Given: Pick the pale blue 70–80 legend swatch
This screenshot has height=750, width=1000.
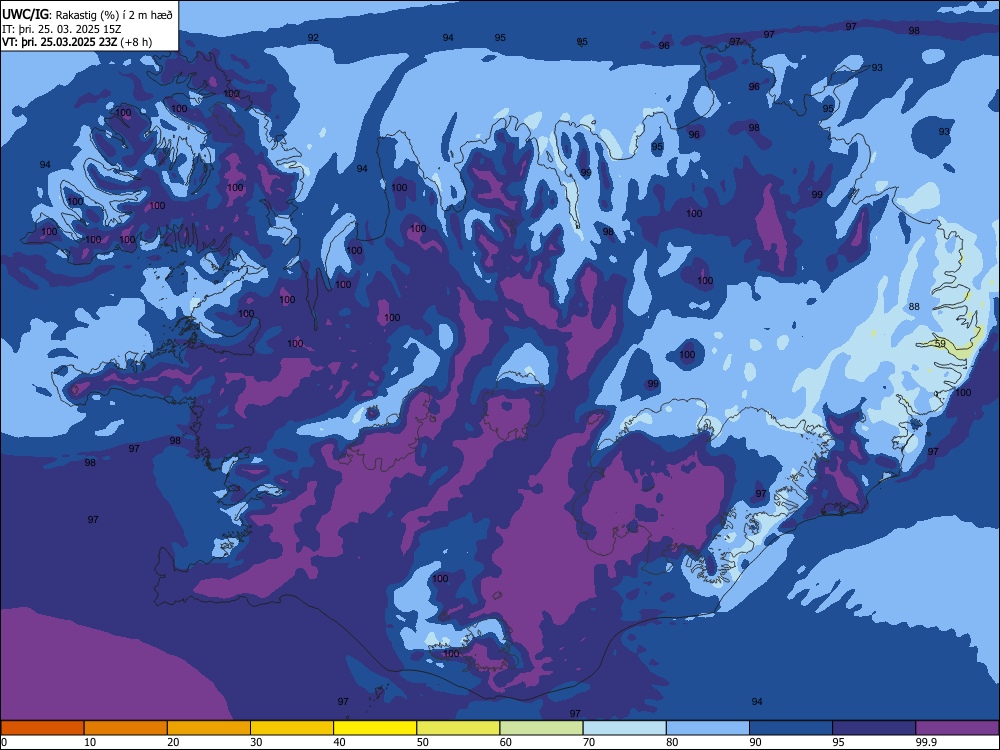Looking at the screenshot, I should (625, 728).
